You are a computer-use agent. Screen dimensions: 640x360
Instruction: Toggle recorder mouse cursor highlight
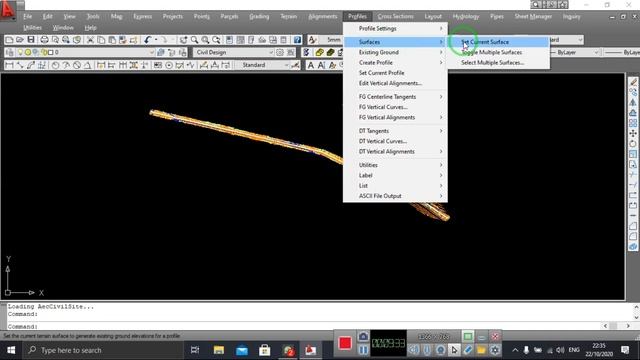click(x=454, y=350)
